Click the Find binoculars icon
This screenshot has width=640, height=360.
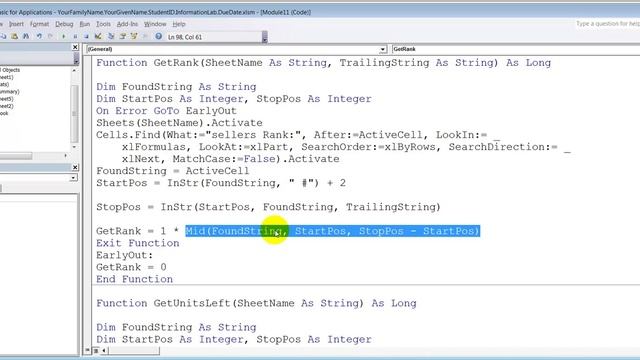pos(26,36)
